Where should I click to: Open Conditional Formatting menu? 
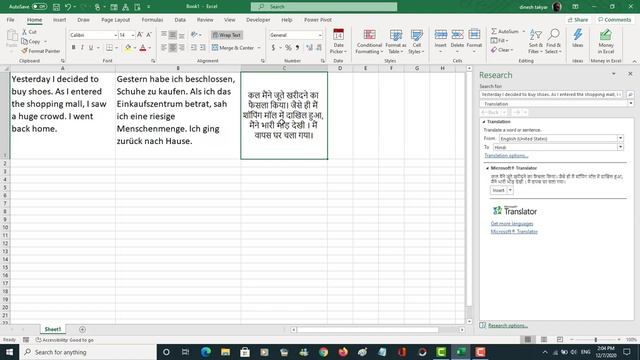(369, 41)
